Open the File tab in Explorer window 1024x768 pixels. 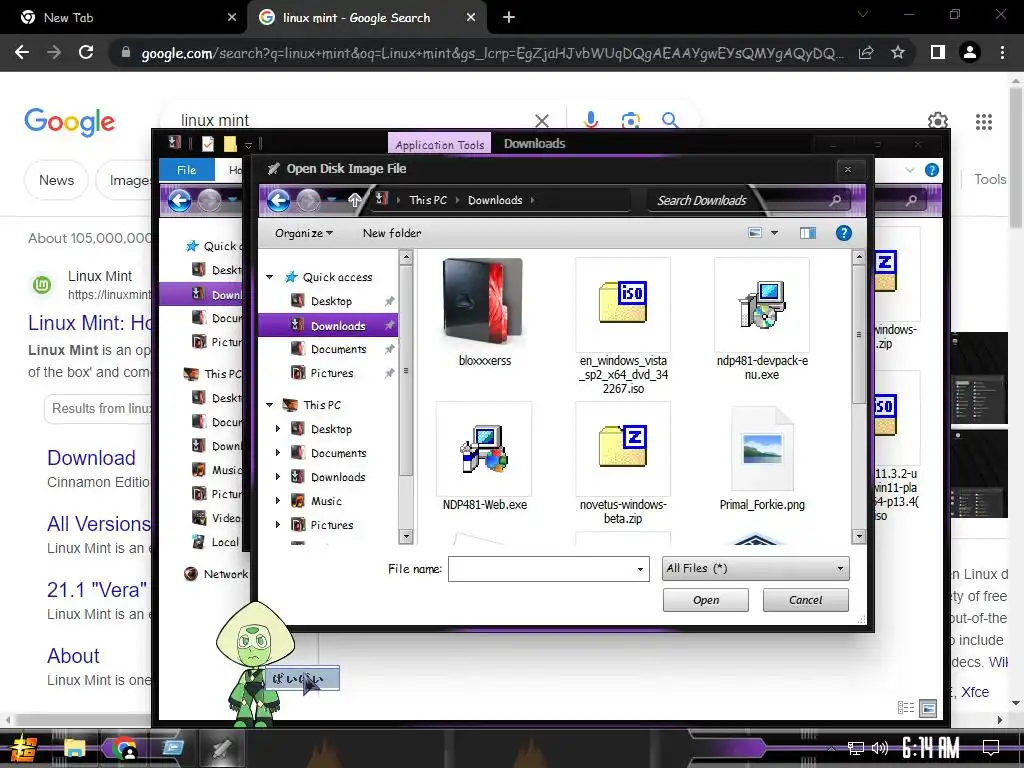[186, 170]
